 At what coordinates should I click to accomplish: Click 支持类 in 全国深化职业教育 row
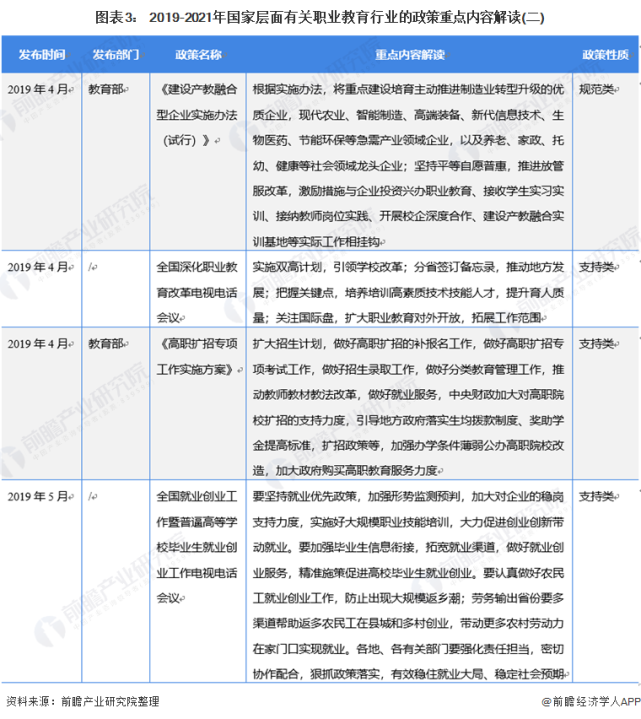[597, 267]
